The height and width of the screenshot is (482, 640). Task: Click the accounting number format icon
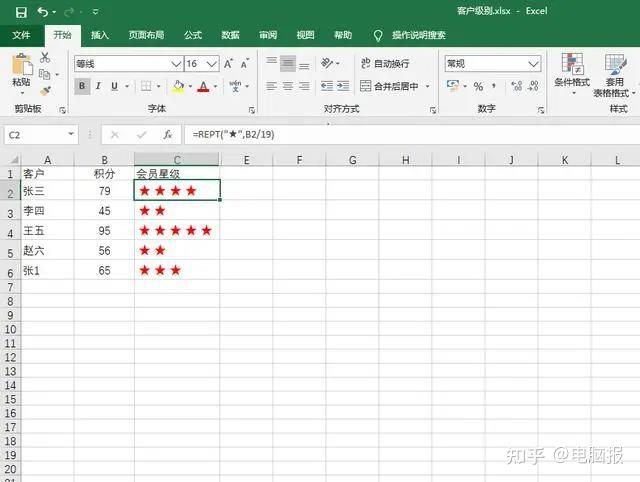[x=453, y=86]
